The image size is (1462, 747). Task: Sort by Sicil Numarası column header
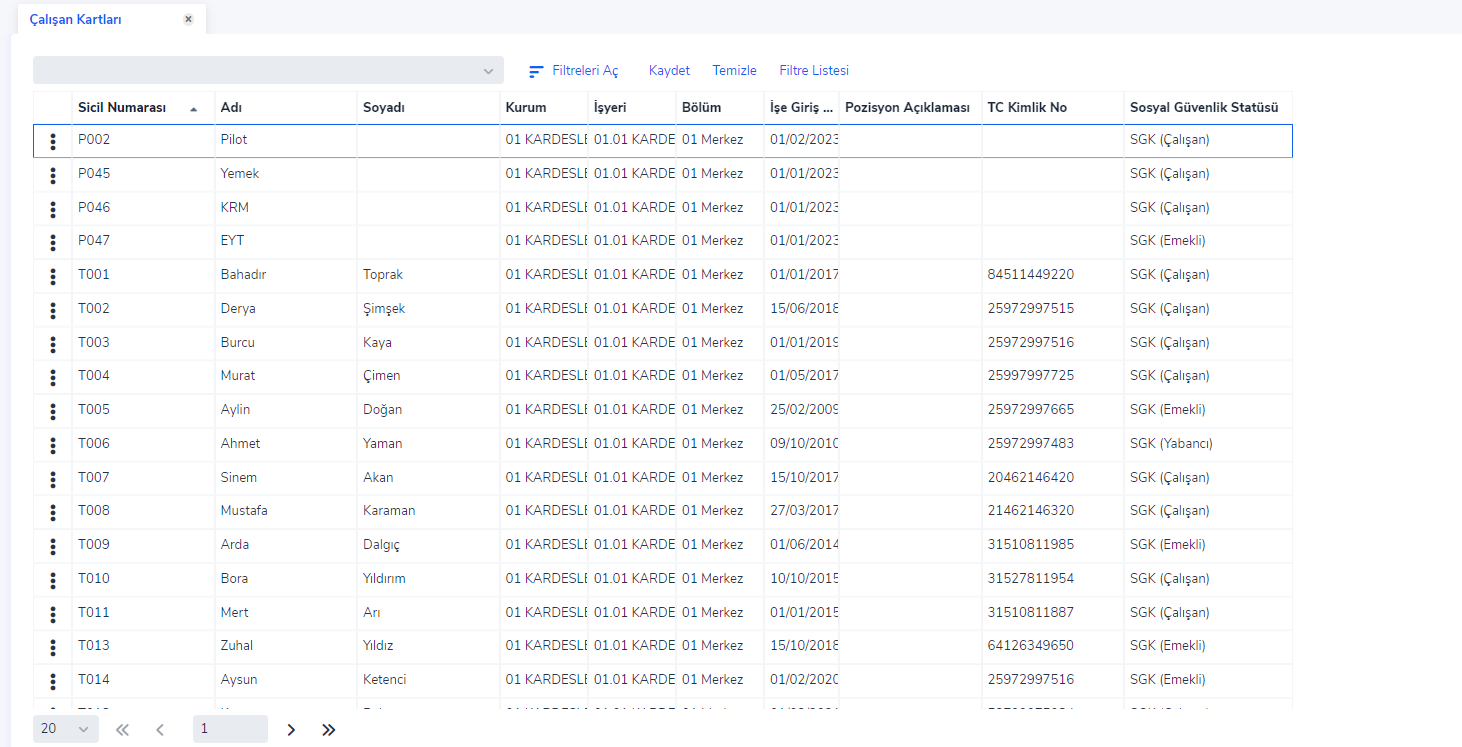pos(122,108)
